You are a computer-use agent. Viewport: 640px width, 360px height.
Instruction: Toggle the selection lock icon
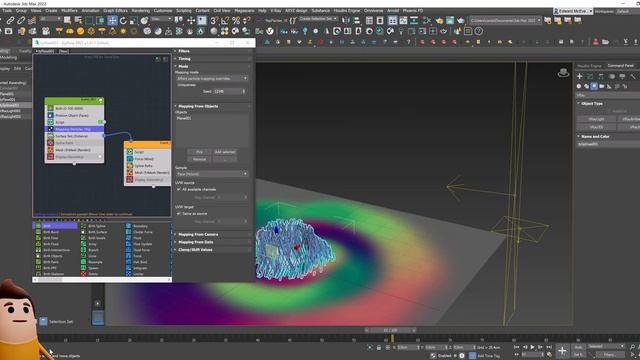379,347
